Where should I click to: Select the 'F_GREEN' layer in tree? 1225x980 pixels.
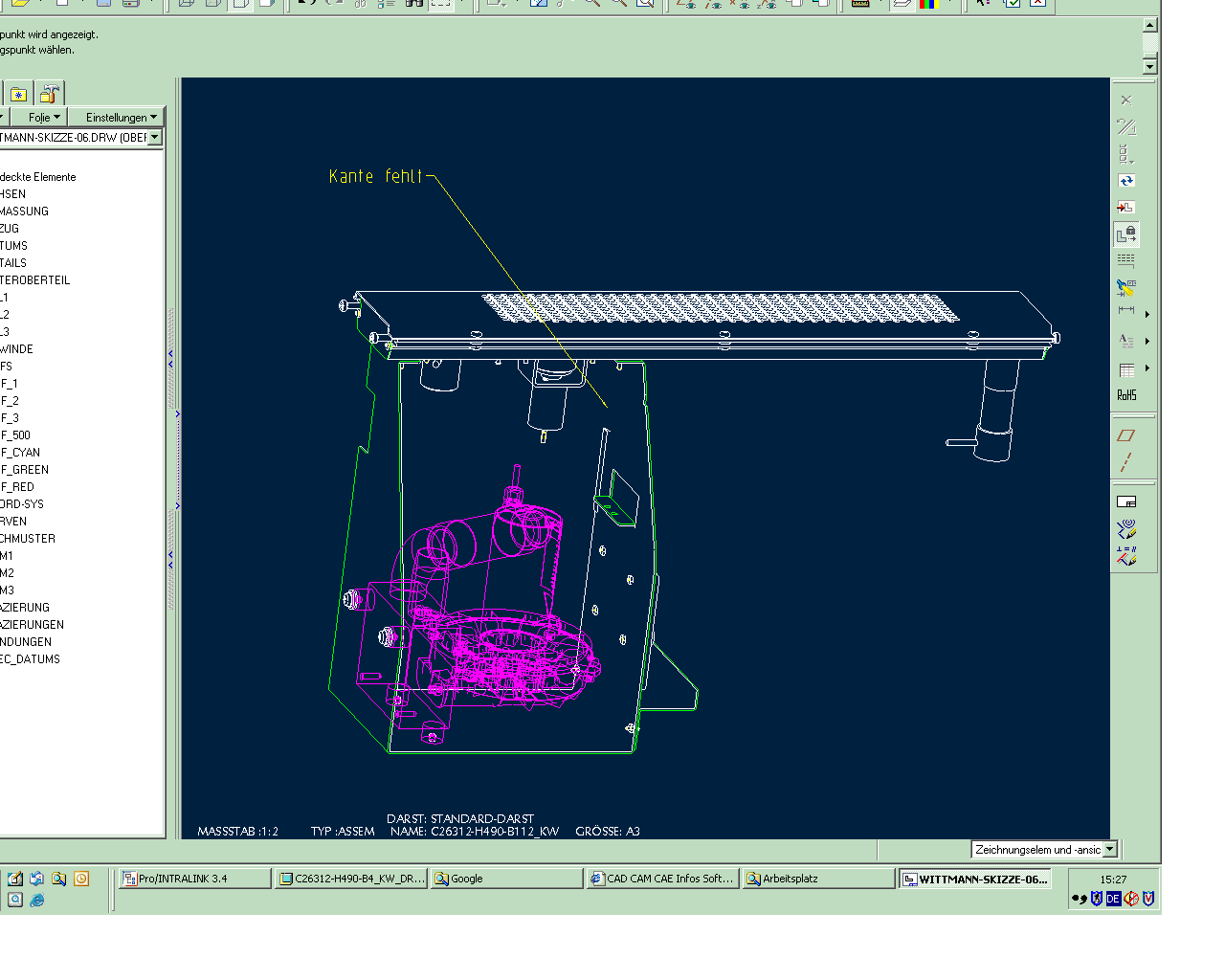tap(25, 470)
